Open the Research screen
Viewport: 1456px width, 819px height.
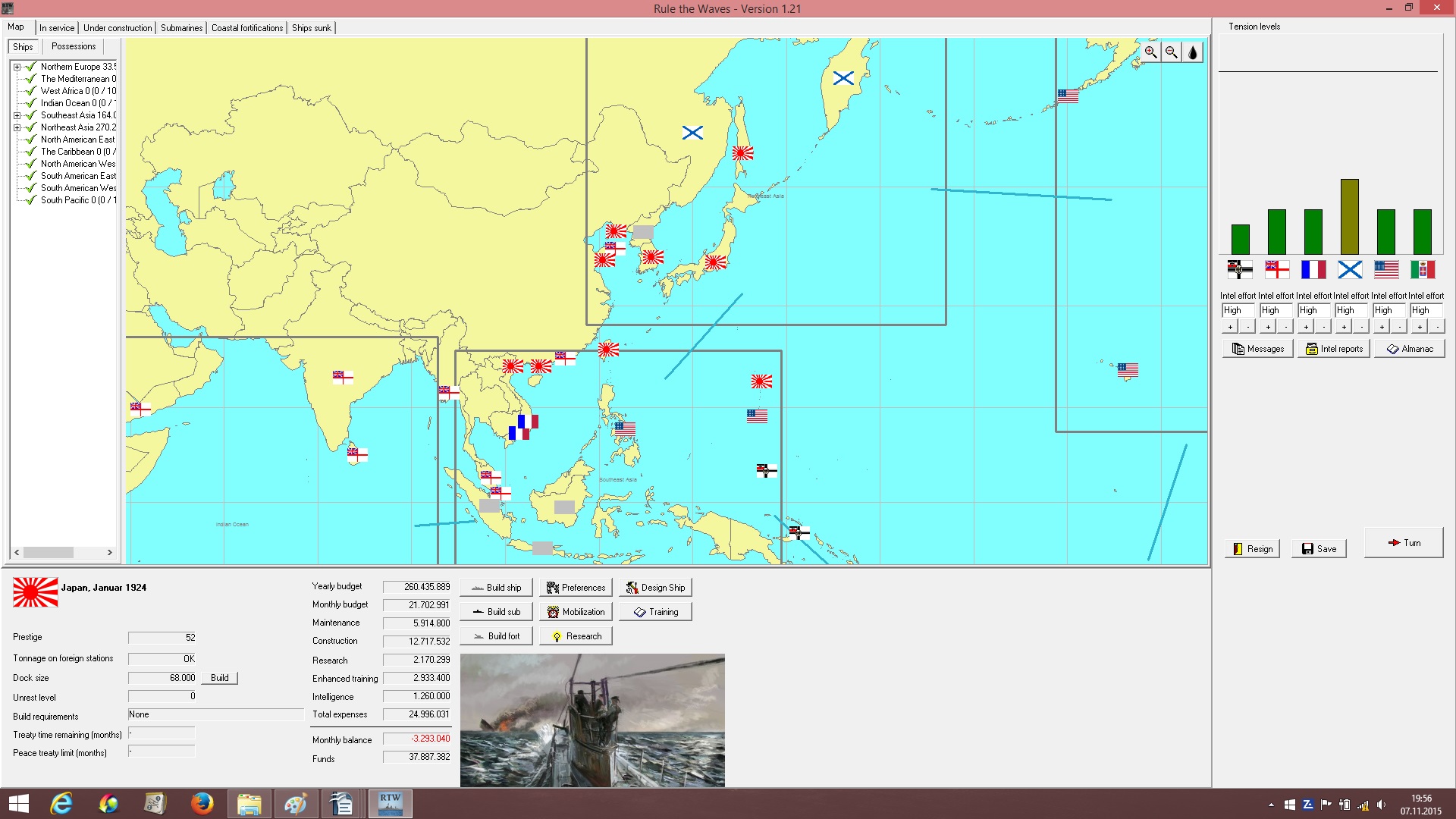(x=576, y=636)
